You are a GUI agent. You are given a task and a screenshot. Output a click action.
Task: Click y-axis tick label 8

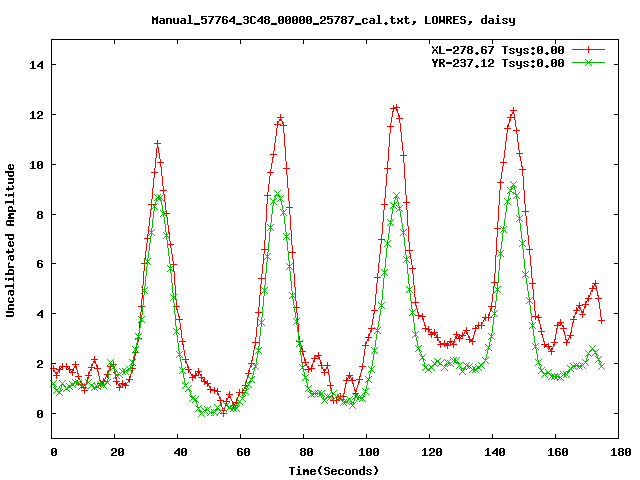tap(40, 215)
